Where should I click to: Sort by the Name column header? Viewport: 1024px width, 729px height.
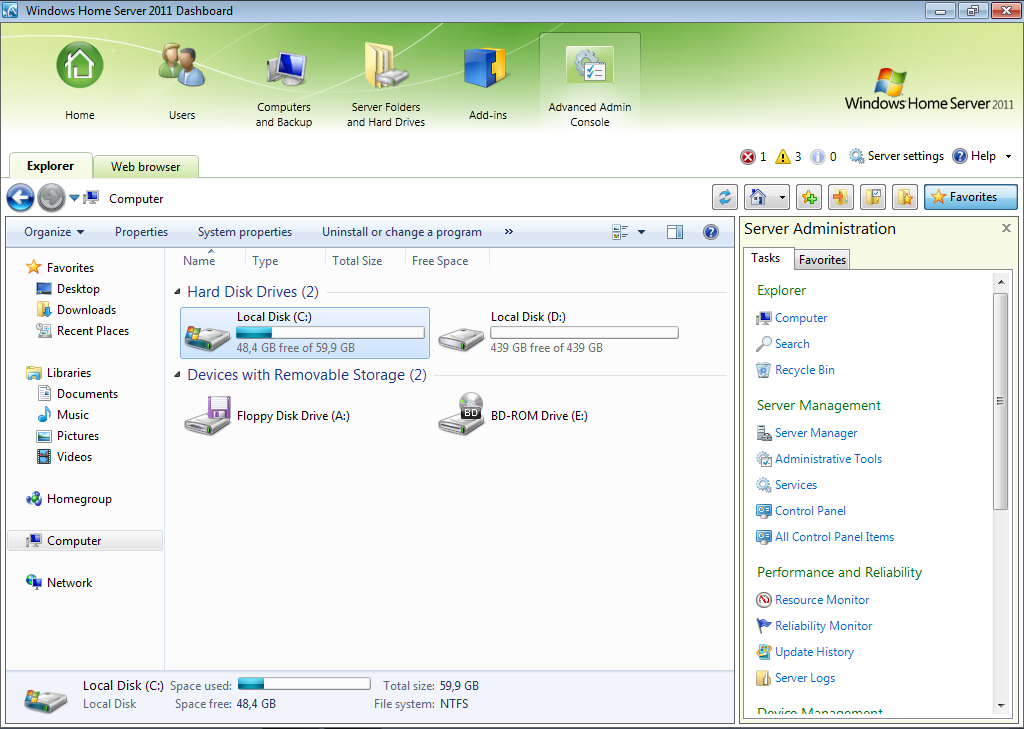pos(199,261)
